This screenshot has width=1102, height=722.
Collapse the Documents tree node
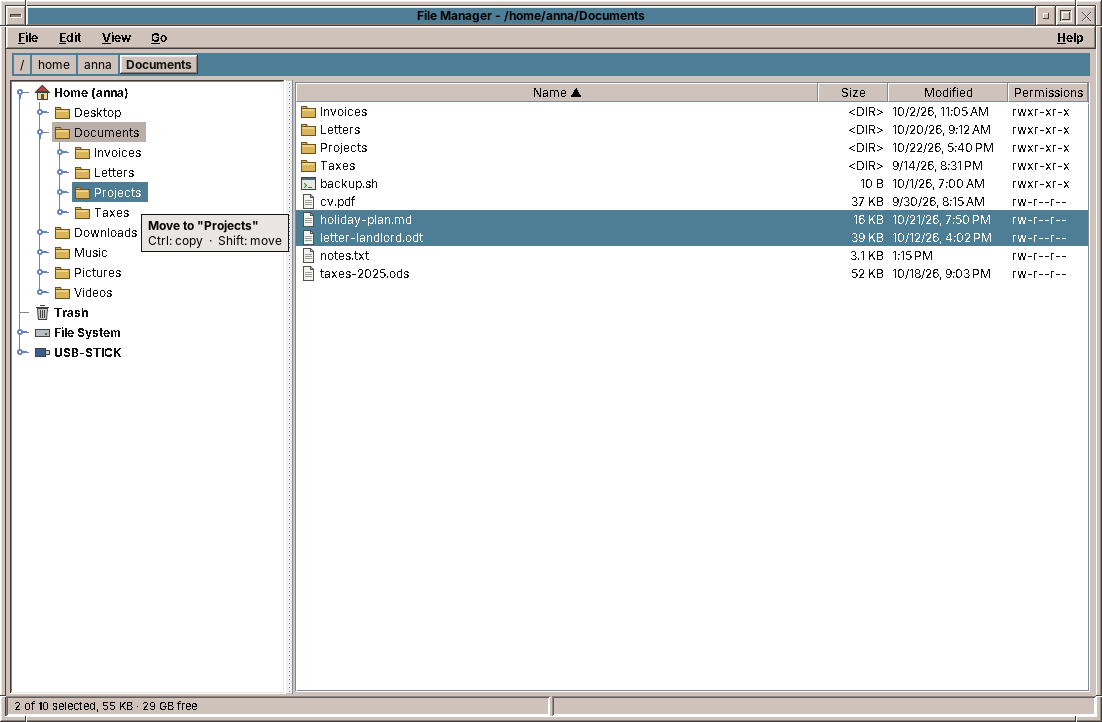[42, 133]
